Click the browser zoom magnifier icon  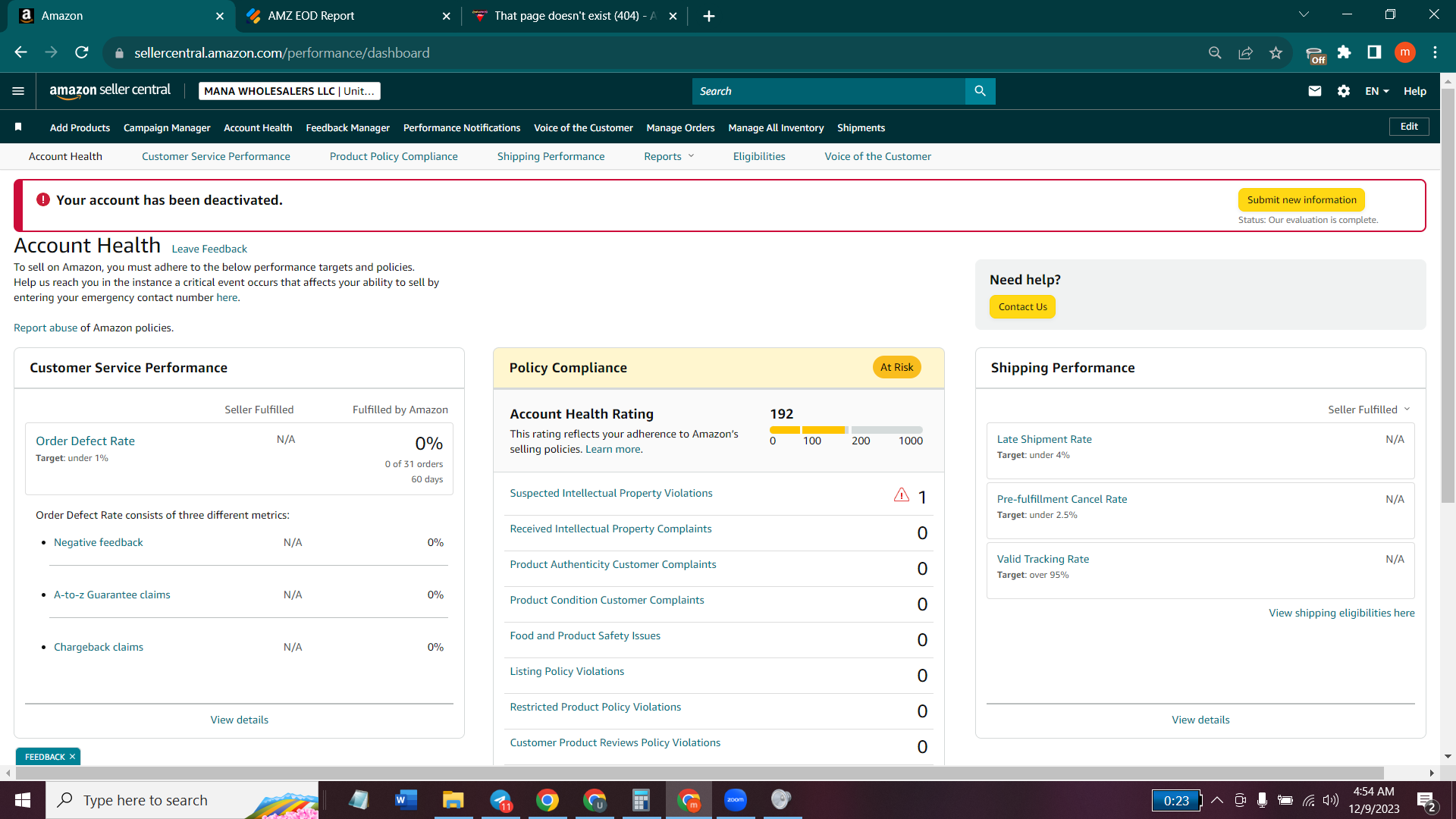pyautogui.click(x=1215, y=52)
